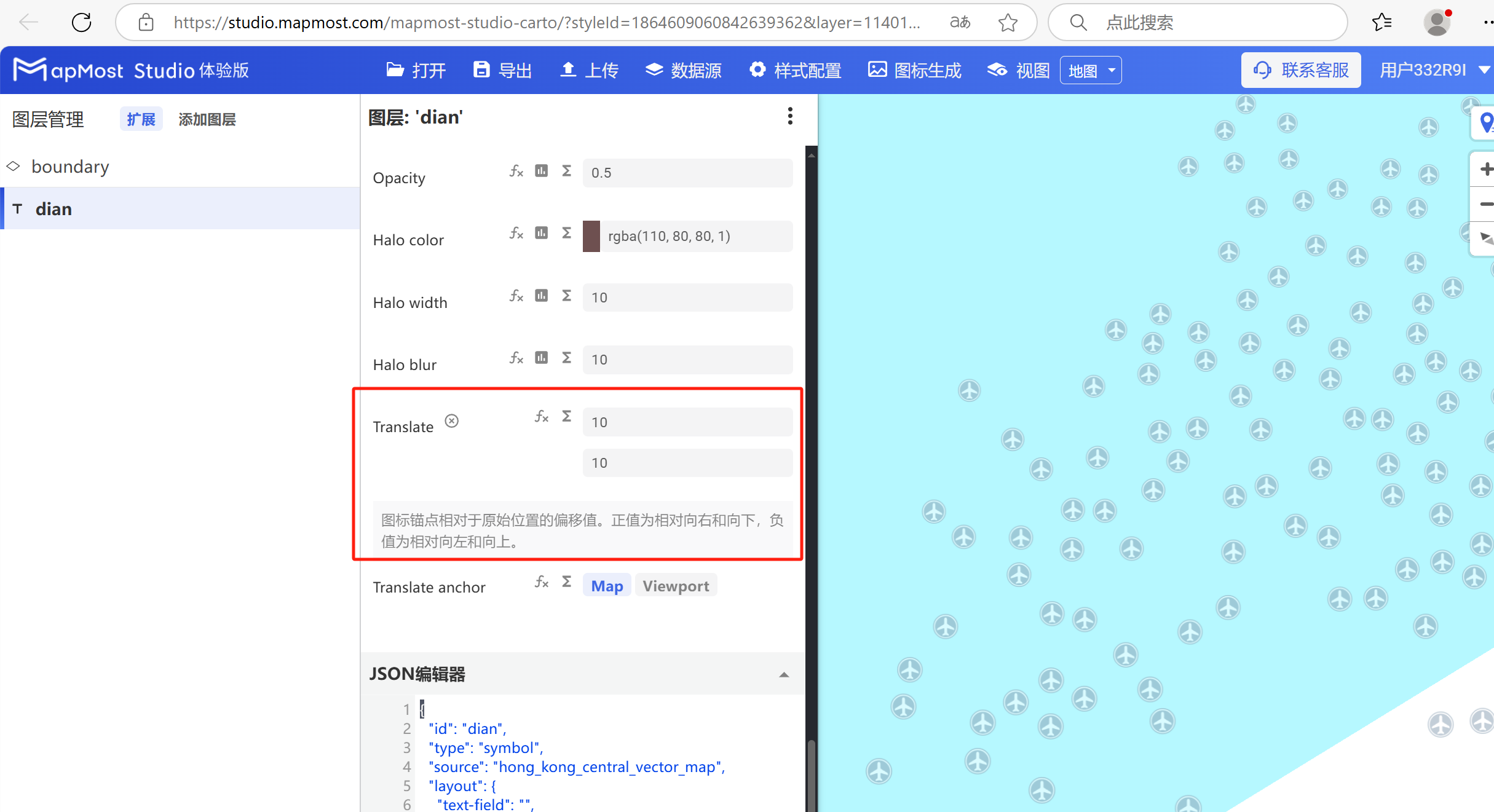Remove the Translate property via its clear icon
Viewport: 1494px width, 812px height.
452,420
